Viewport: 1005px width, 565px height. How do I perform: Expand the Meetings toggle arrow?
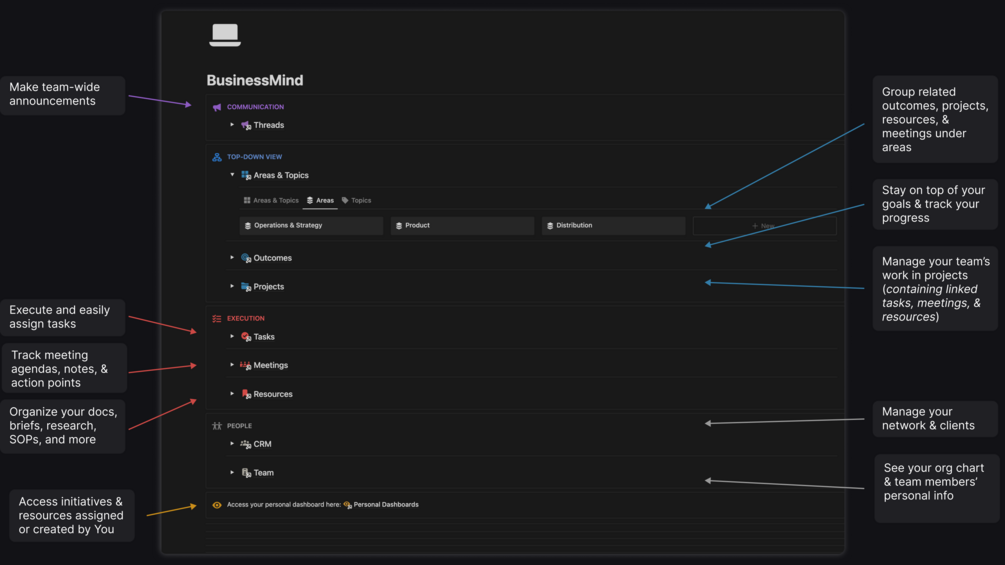[232, 365]
